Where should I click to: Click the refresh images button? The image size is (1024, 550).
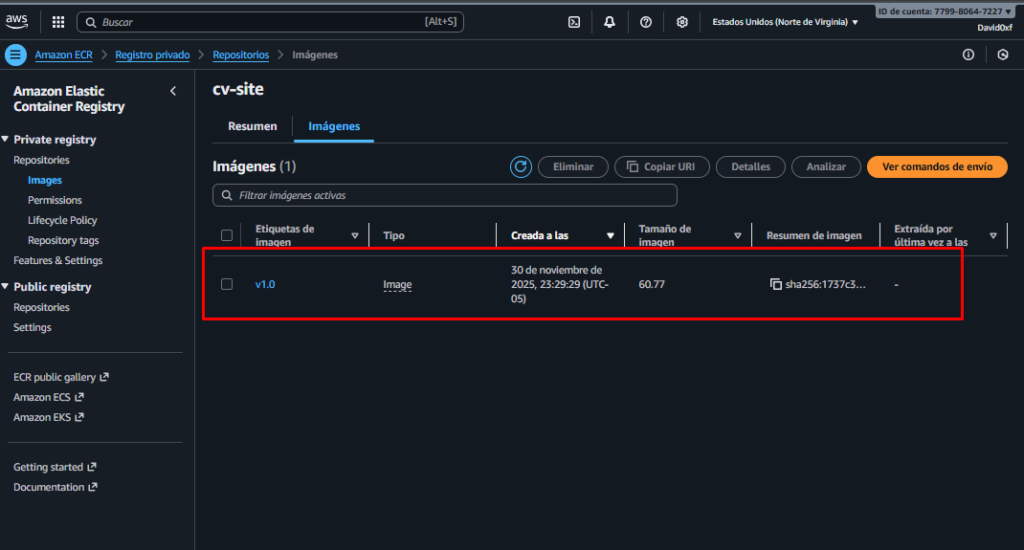coord(521,167)
